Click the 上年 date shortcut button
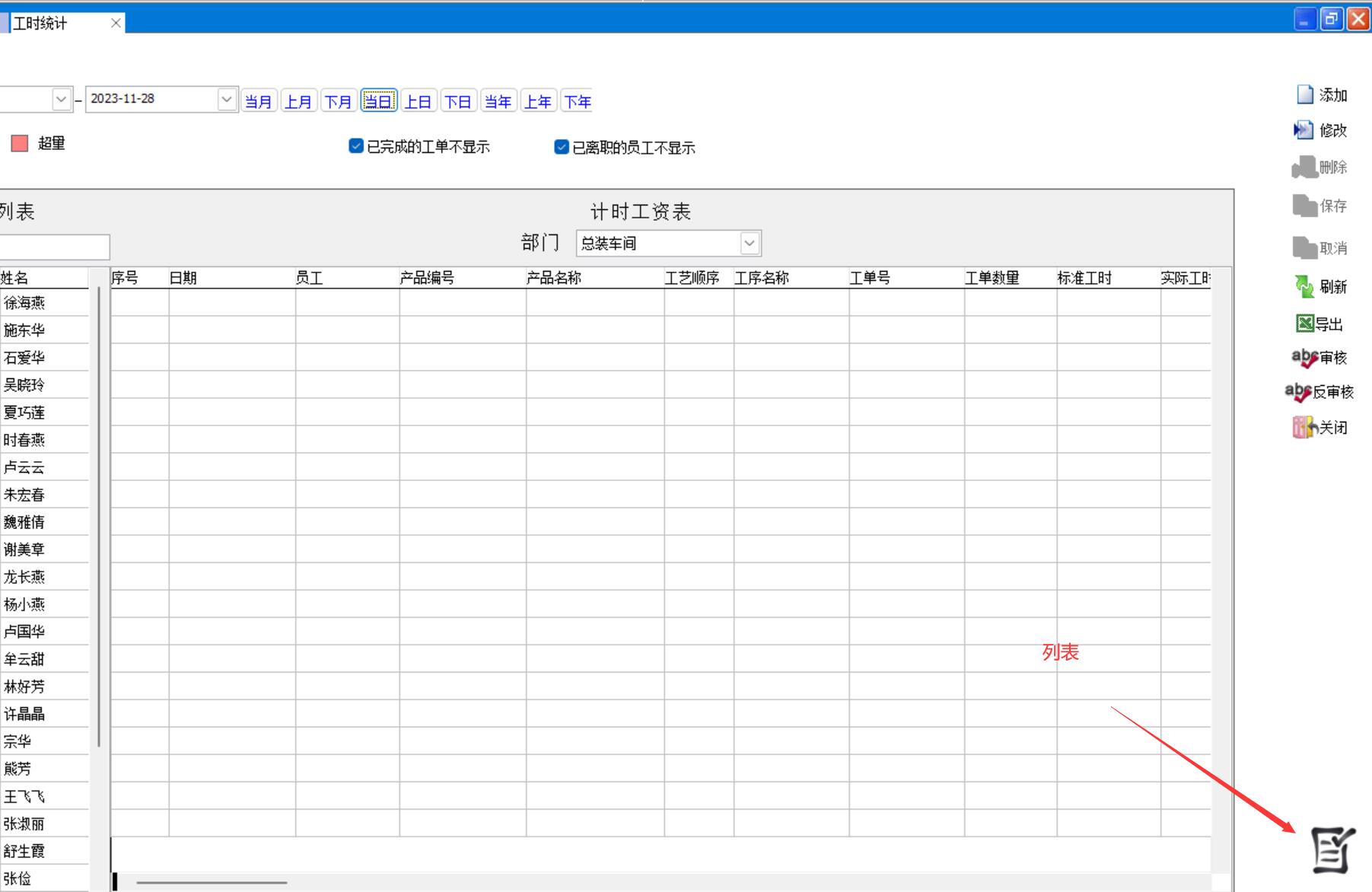Image resolution: width=1372 pixels, height=892 pixels. [x=538, y=101]
